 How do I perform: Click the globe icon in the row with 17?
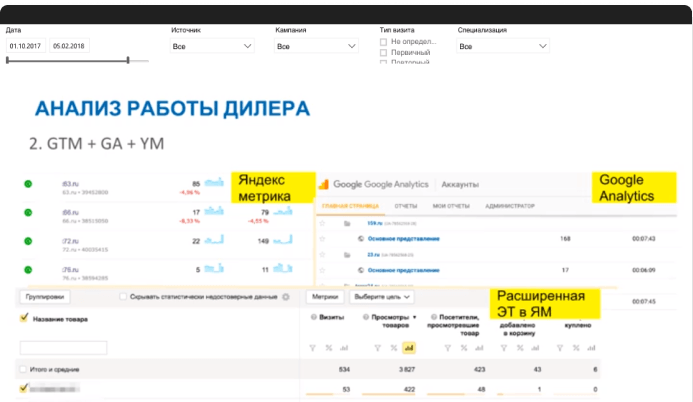coord(361,270)
